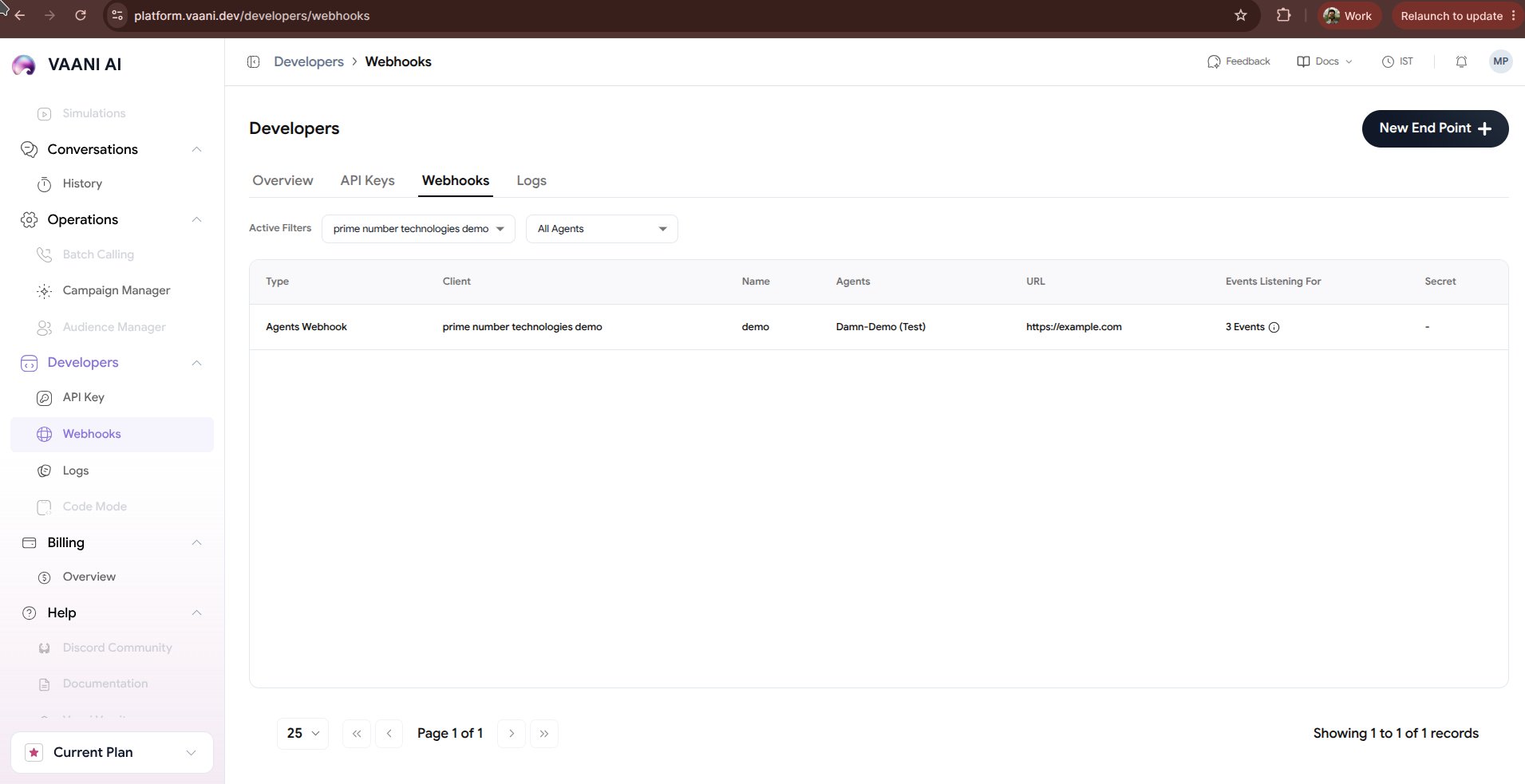Viewport: 1525px width, 784px height.
Task: Collapse the Billing section
Action: (196, 542)
